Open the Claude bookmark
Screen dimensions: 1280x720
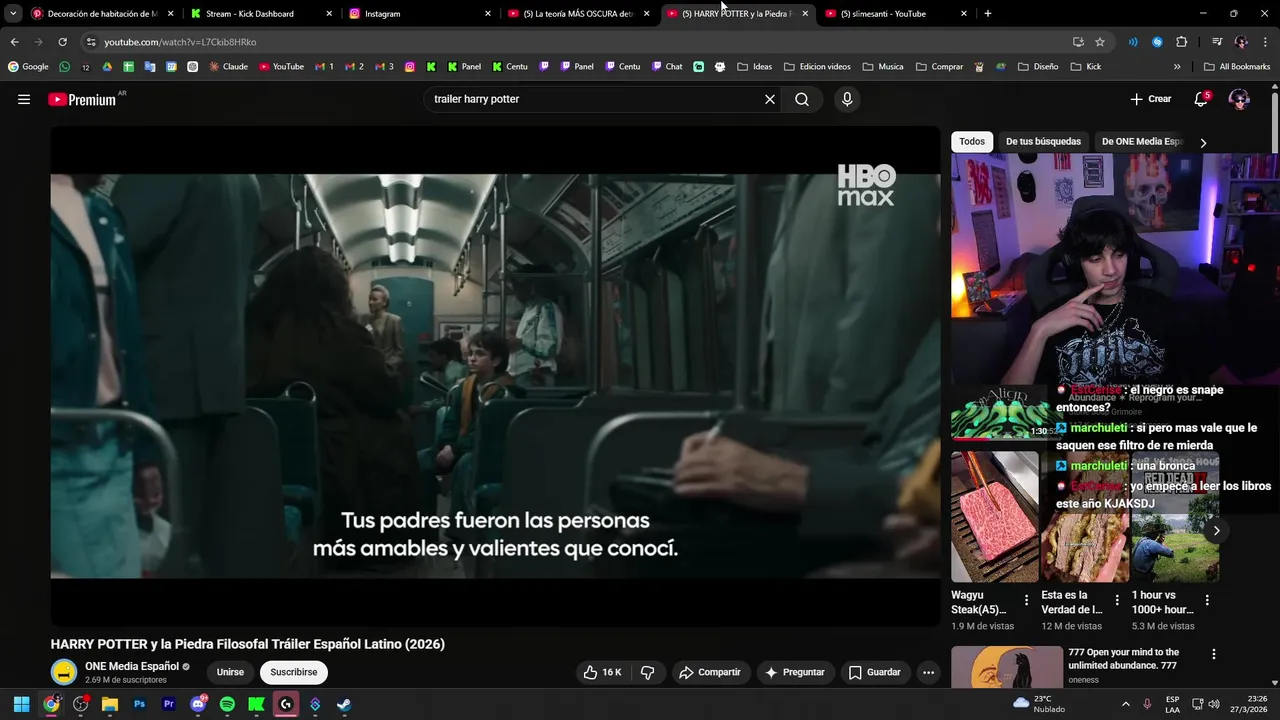point(228,67)
